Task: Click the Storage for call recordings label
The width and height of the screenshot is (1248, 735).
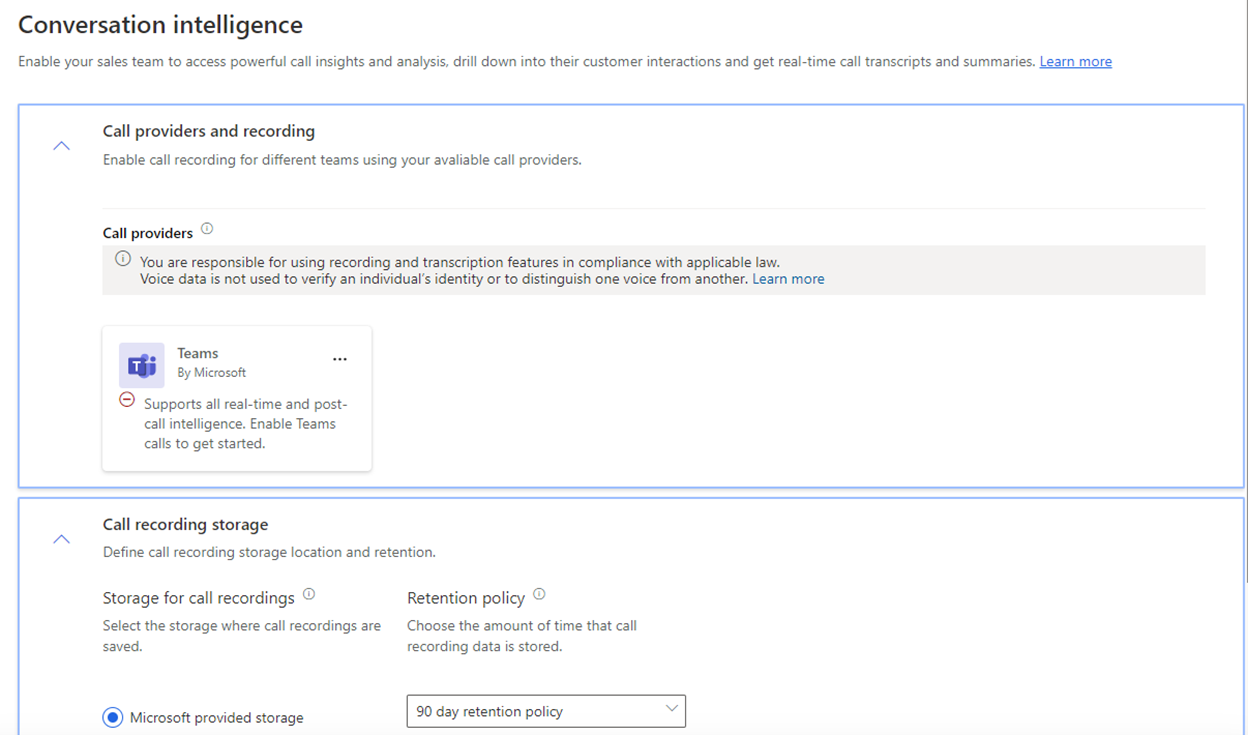Action: pyautogui.click(x=199, y=598)
